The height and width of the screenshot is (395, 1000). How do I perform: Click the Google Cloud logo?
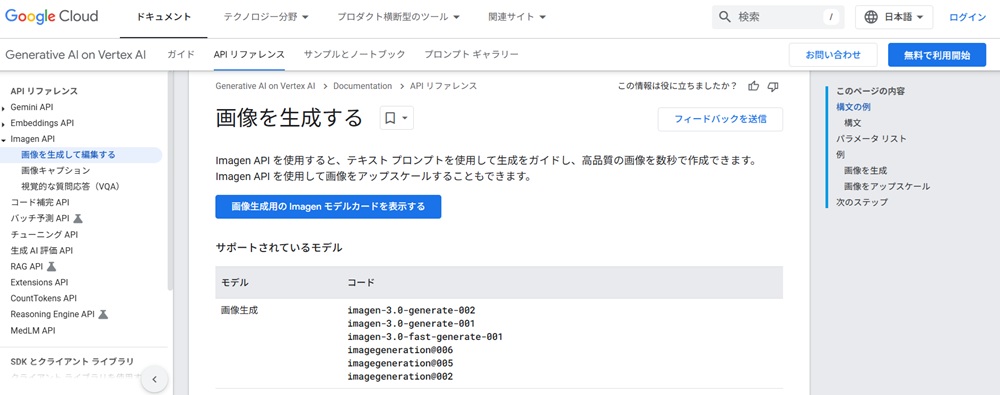(52, 17)
